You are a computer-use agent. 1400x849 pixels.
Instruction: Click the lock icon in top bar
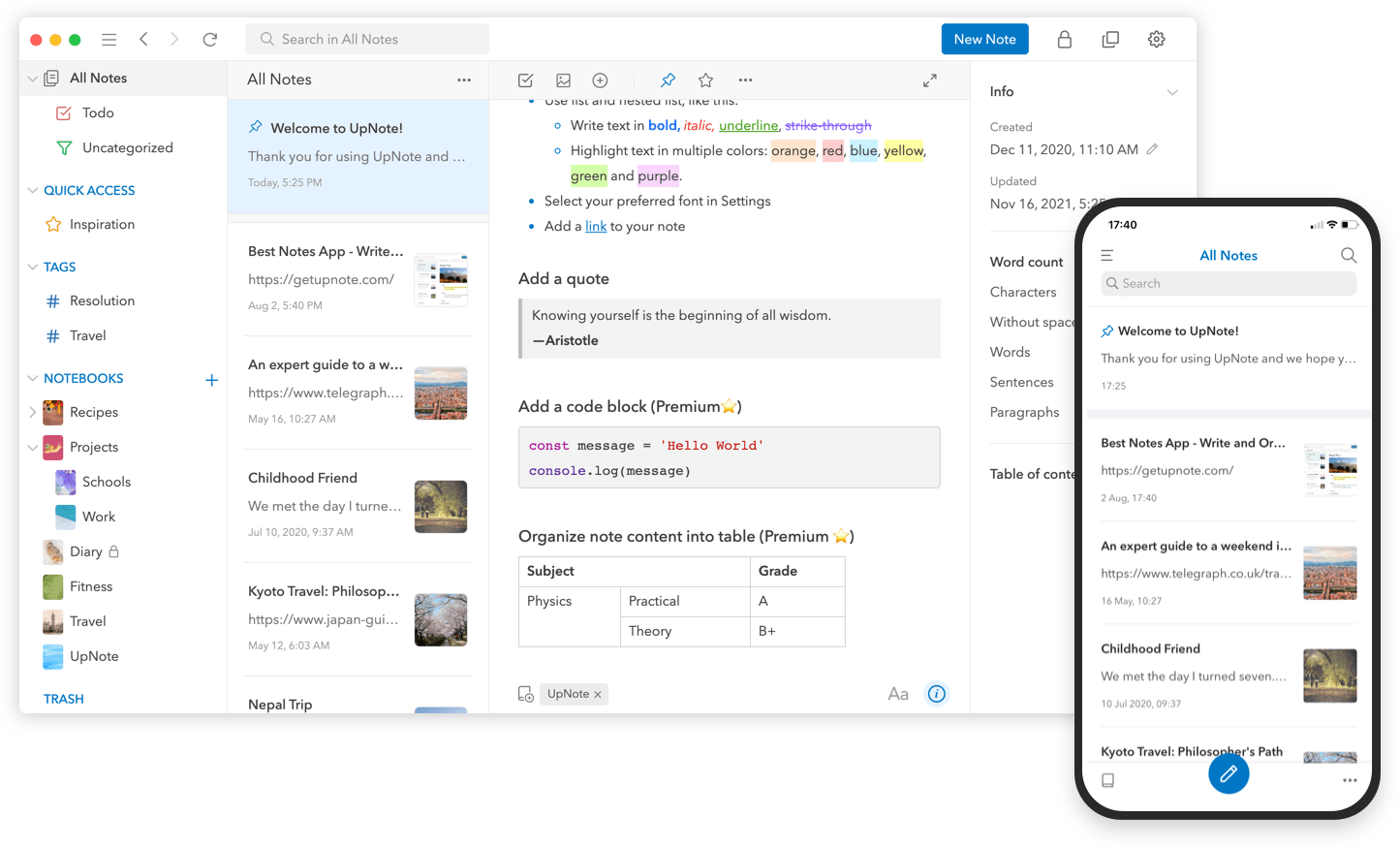tap(1064, 40)
